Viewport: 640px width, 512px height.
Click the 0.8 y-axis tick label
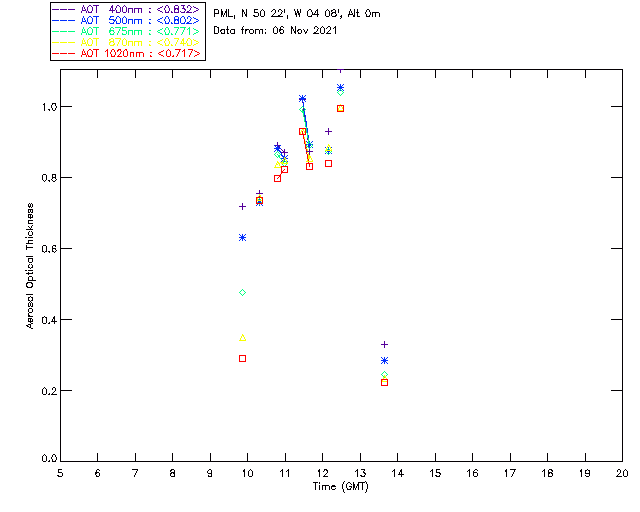[x=49, y=178]
